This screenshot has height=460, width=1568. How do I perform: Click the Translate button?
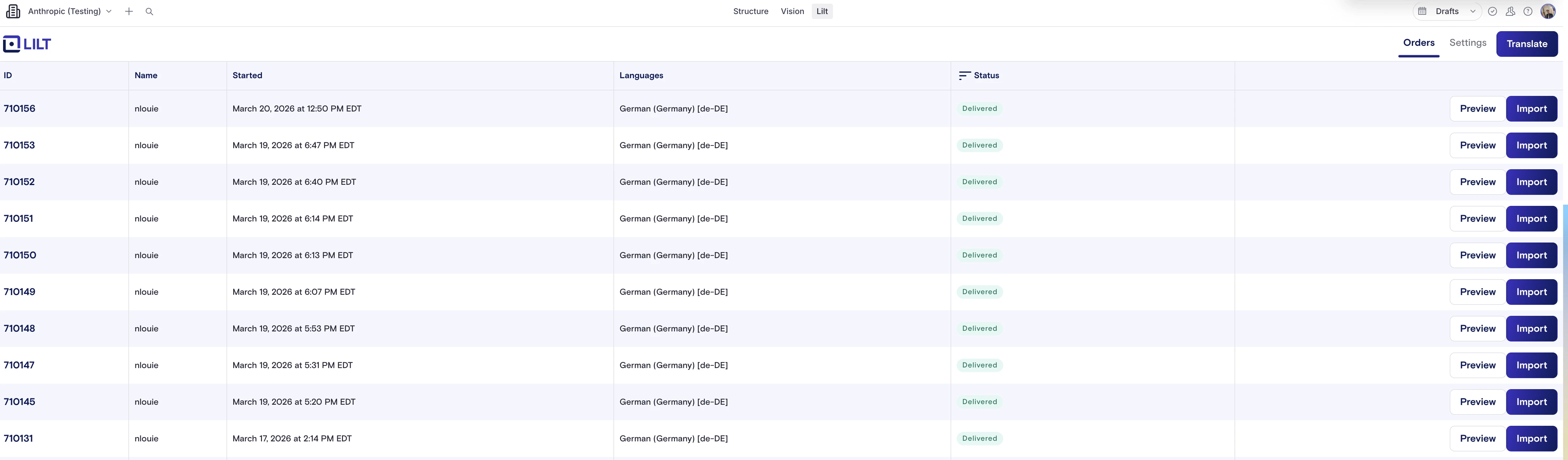[x=1527, y=44]
